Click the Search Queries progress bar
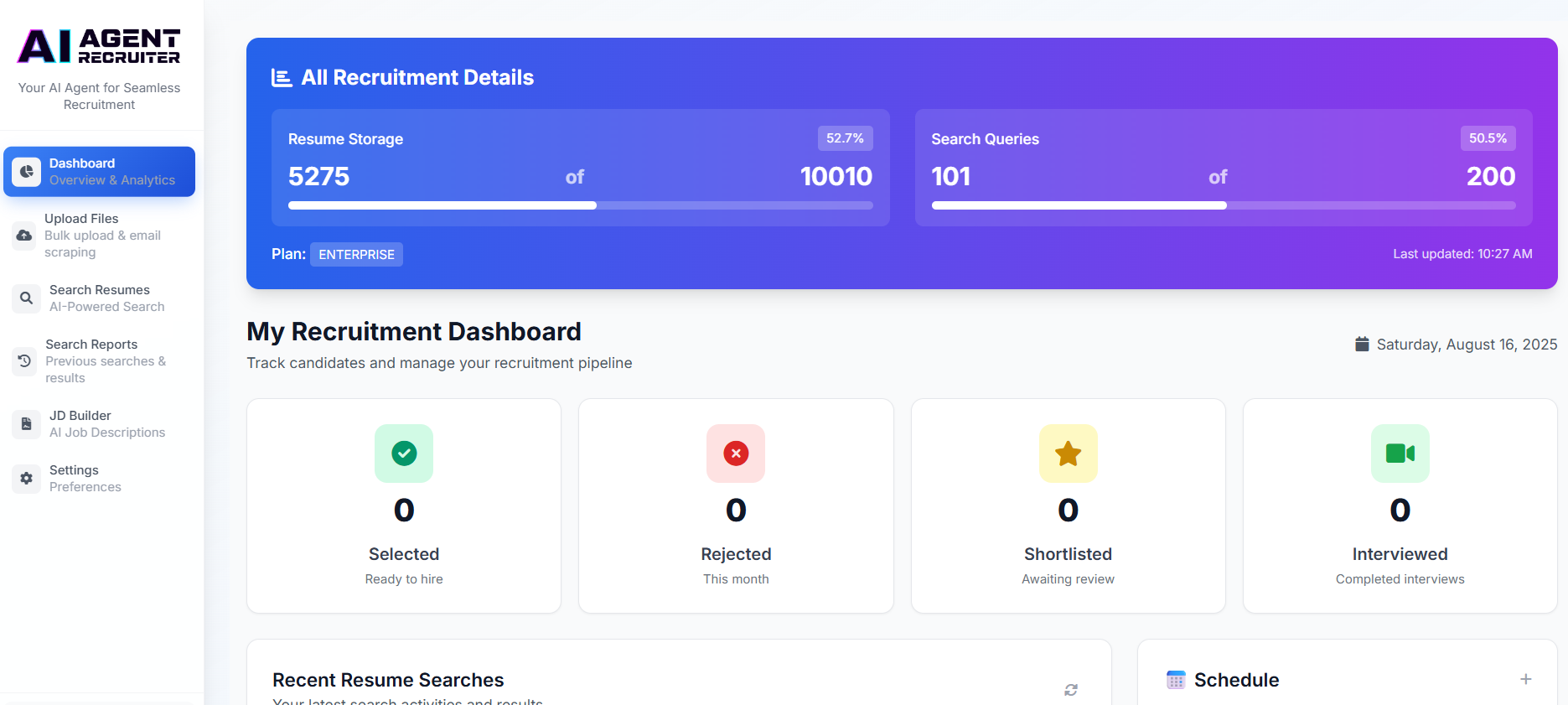This screenshot has width=1568, height=705. [x=1223, y=205]
